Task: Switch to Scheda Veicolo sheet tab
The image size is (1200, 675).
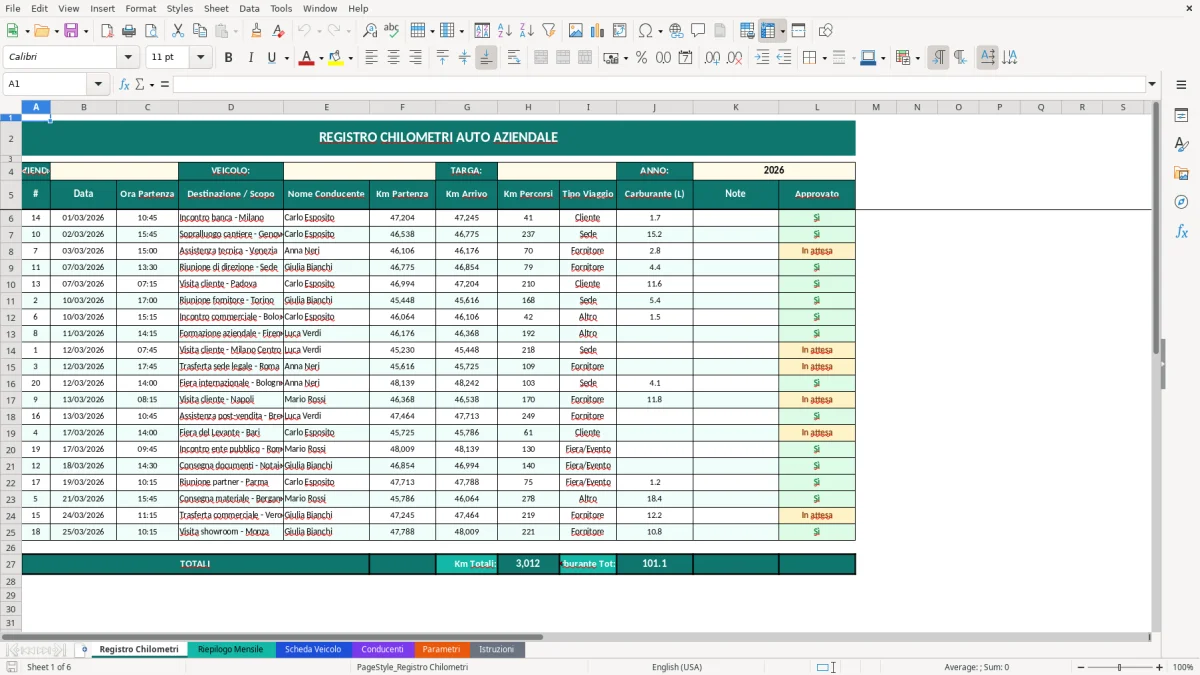Action: [313, 649]
